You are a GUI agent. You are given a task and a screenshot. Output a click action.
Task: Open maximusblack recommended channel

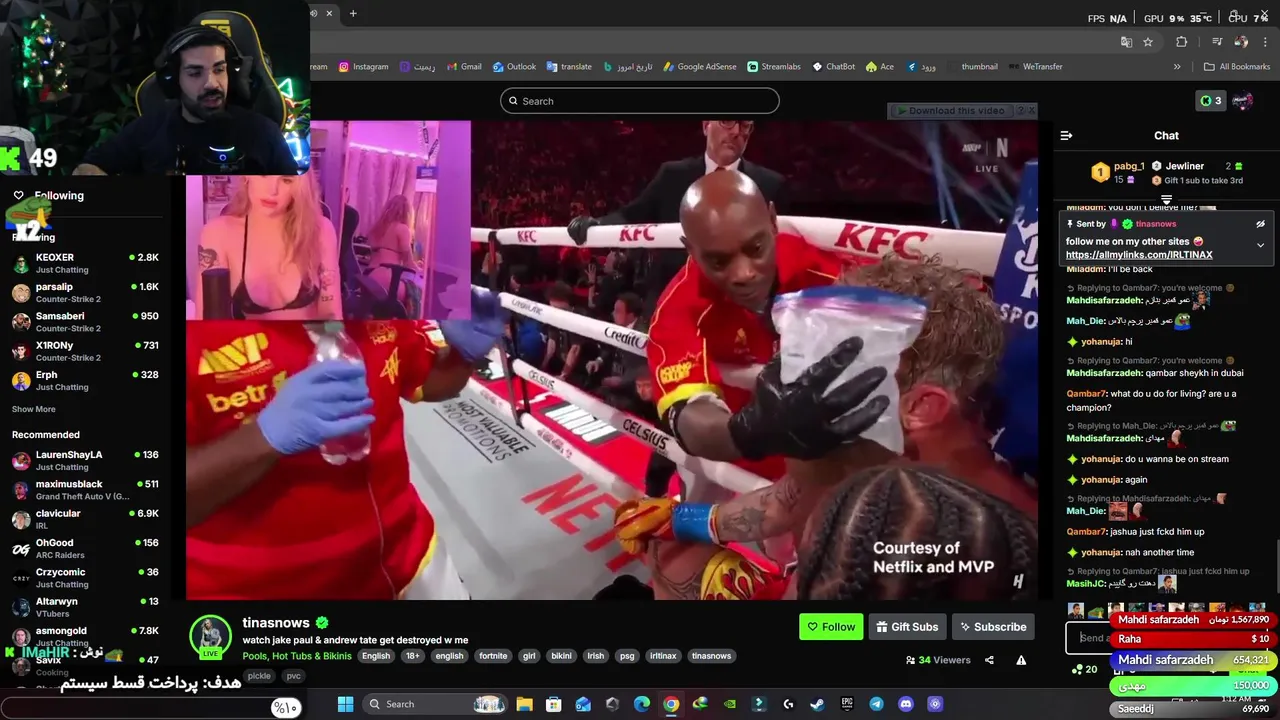85,490
